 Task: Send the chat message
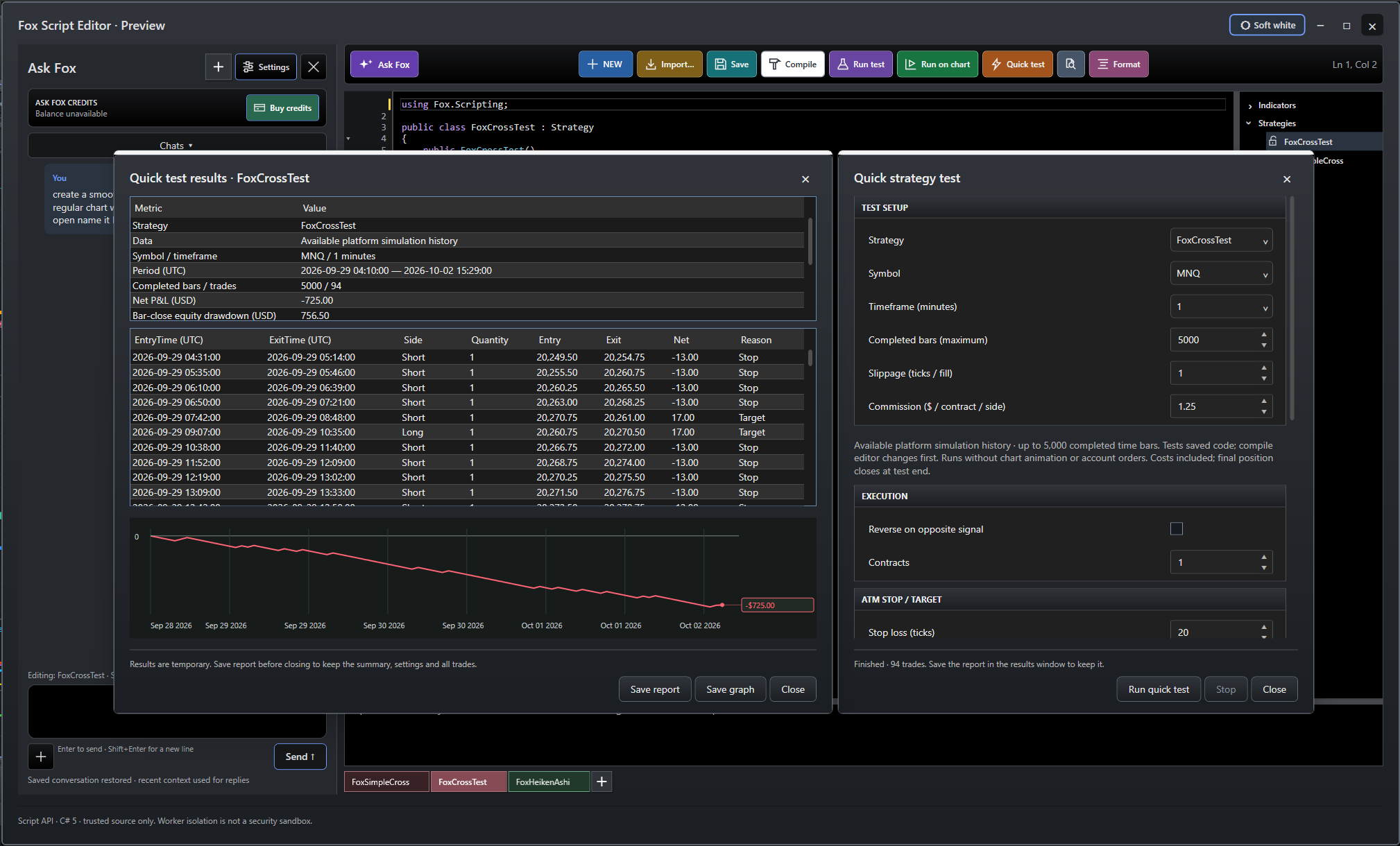tap(300, 757)
